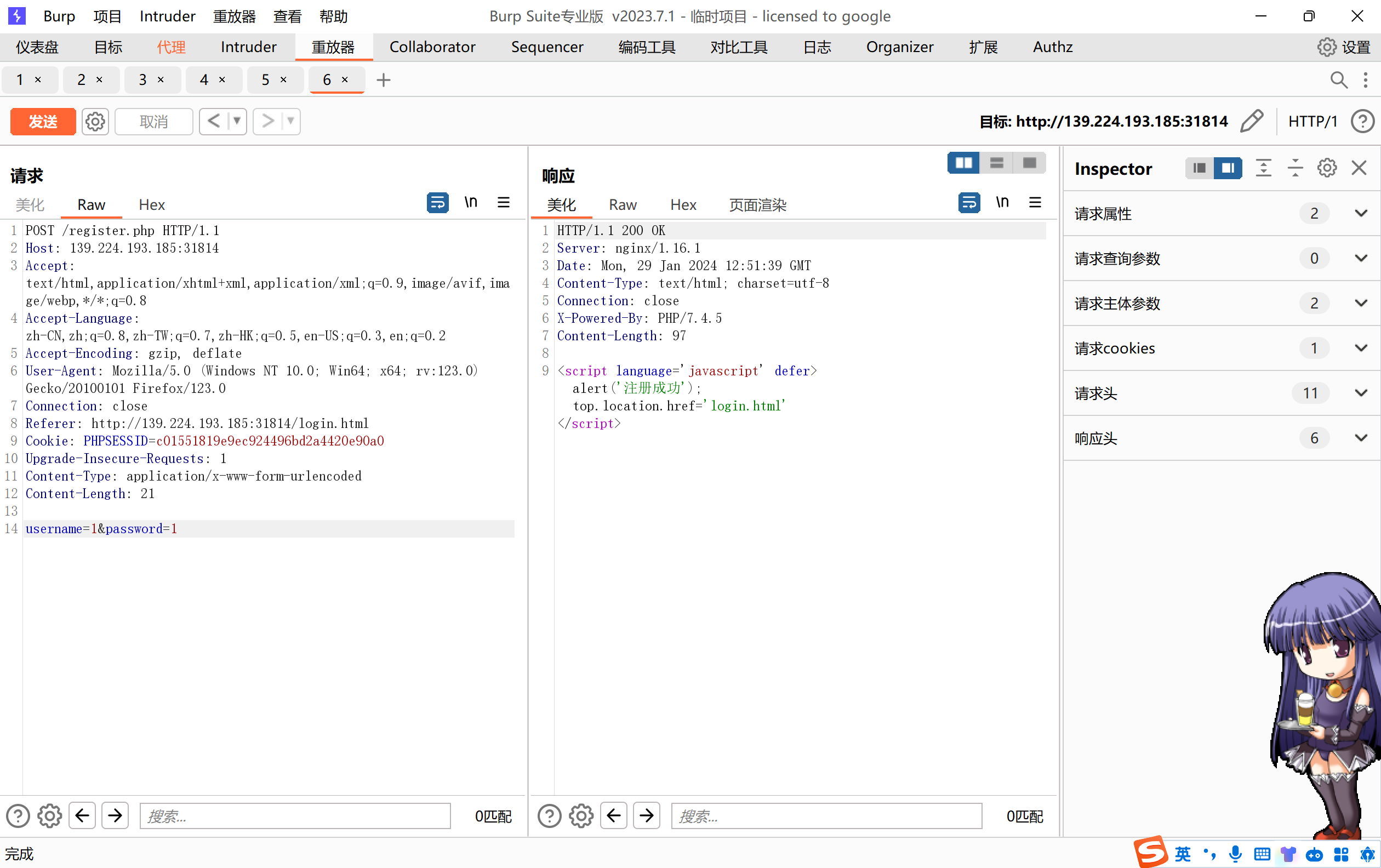
Task: Open request editor hamburger menu
Action: tap(504, 202)
